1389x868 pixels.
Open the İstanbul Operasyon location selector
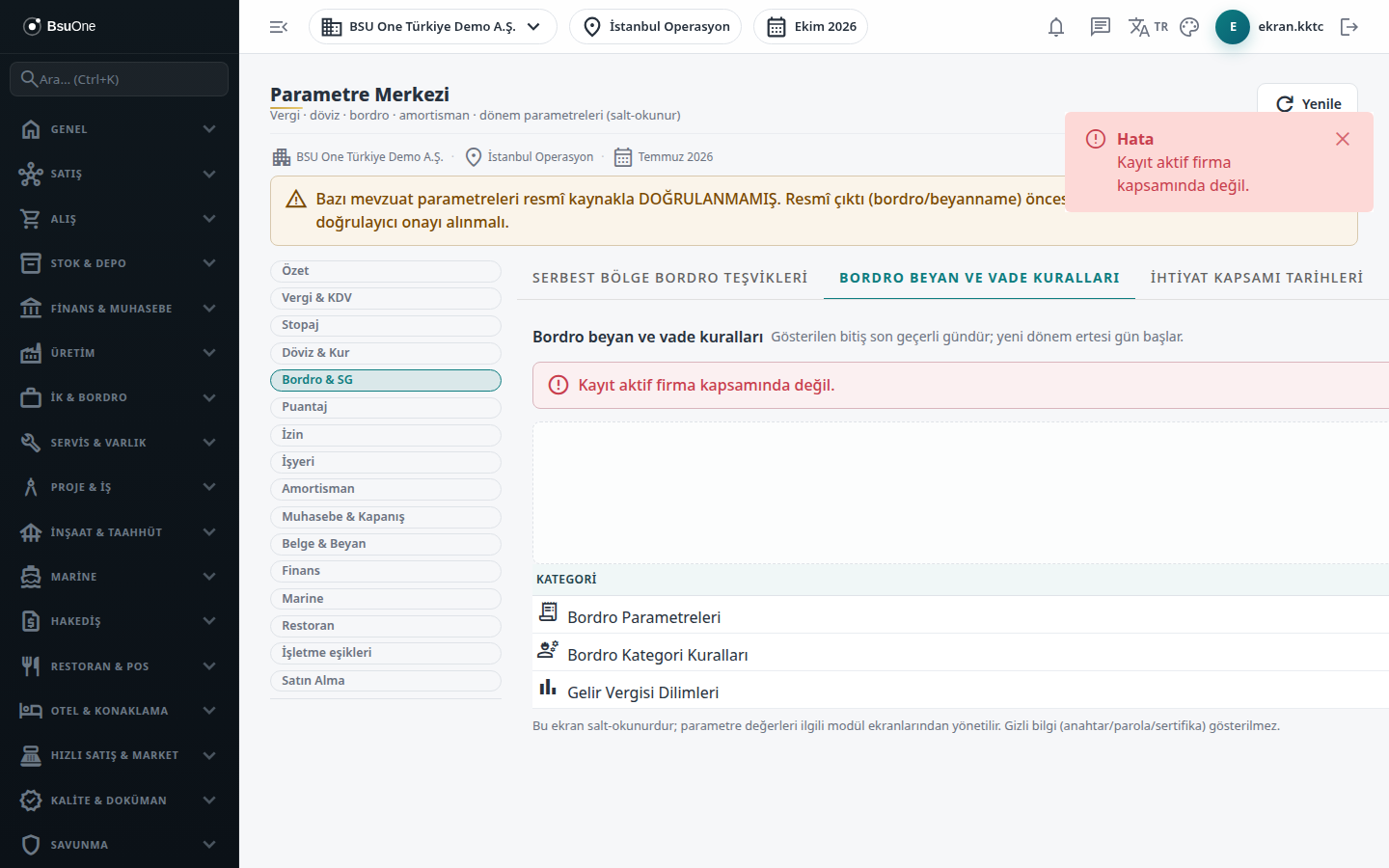coord(655,27)
